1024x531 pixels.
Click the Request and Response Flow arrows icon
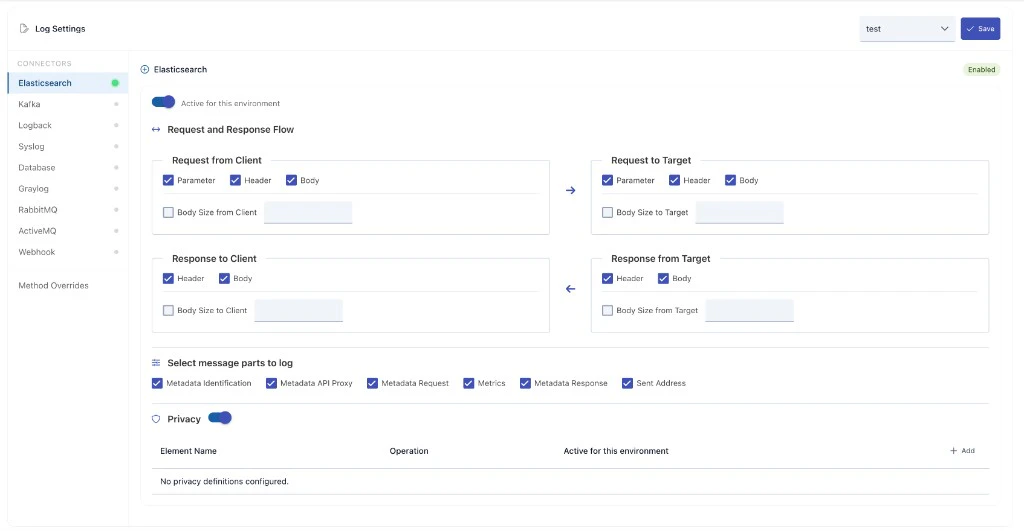coord(156,130)
